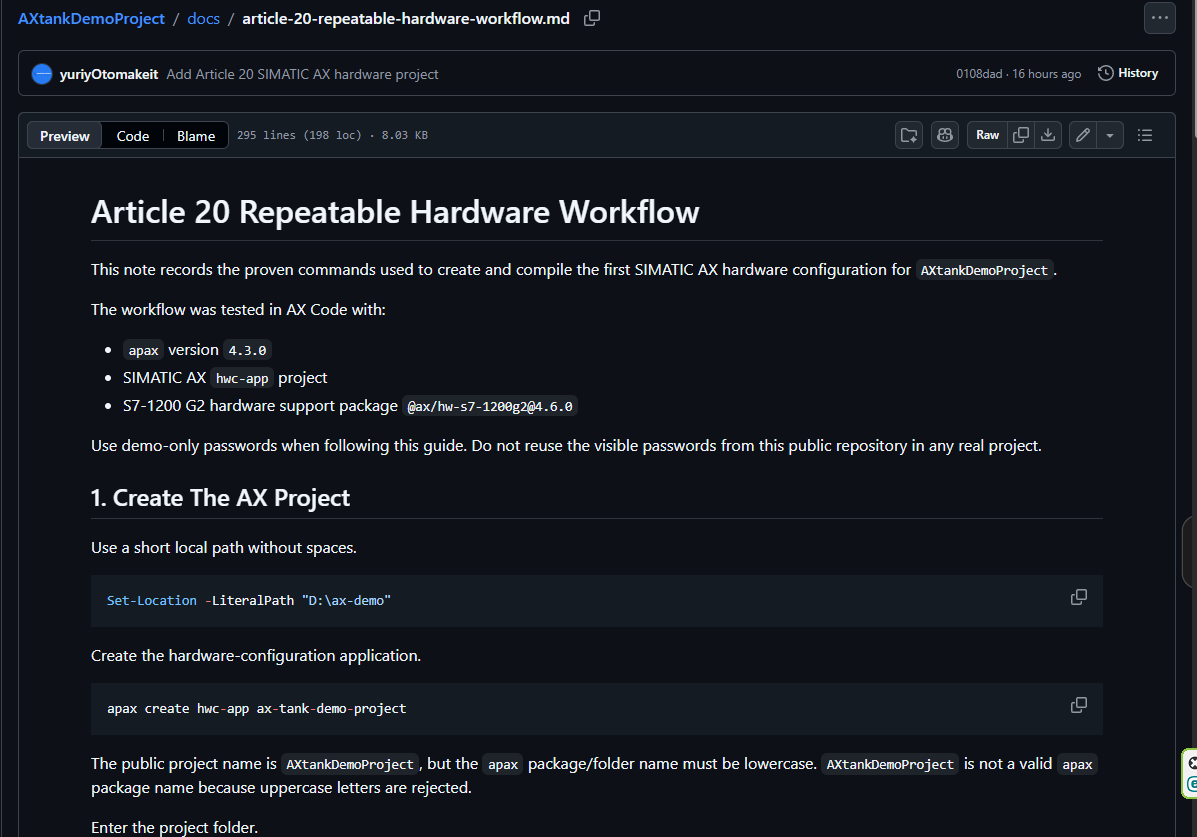Copy the file path icon next to filename

point(592,18)
